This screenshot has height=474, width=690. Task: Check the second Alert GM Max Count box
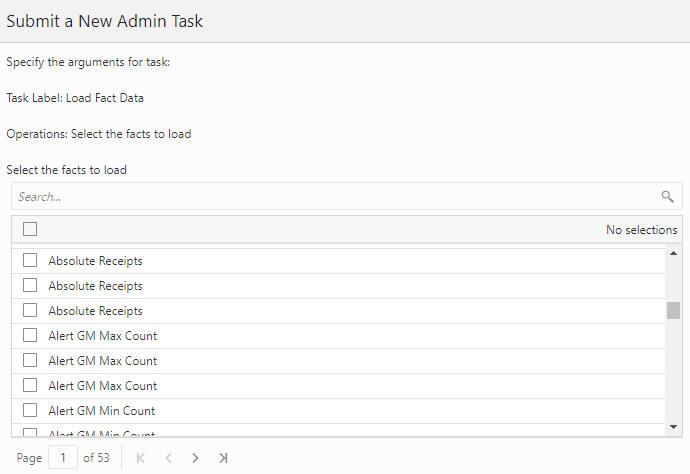click(x=30, y=360)
